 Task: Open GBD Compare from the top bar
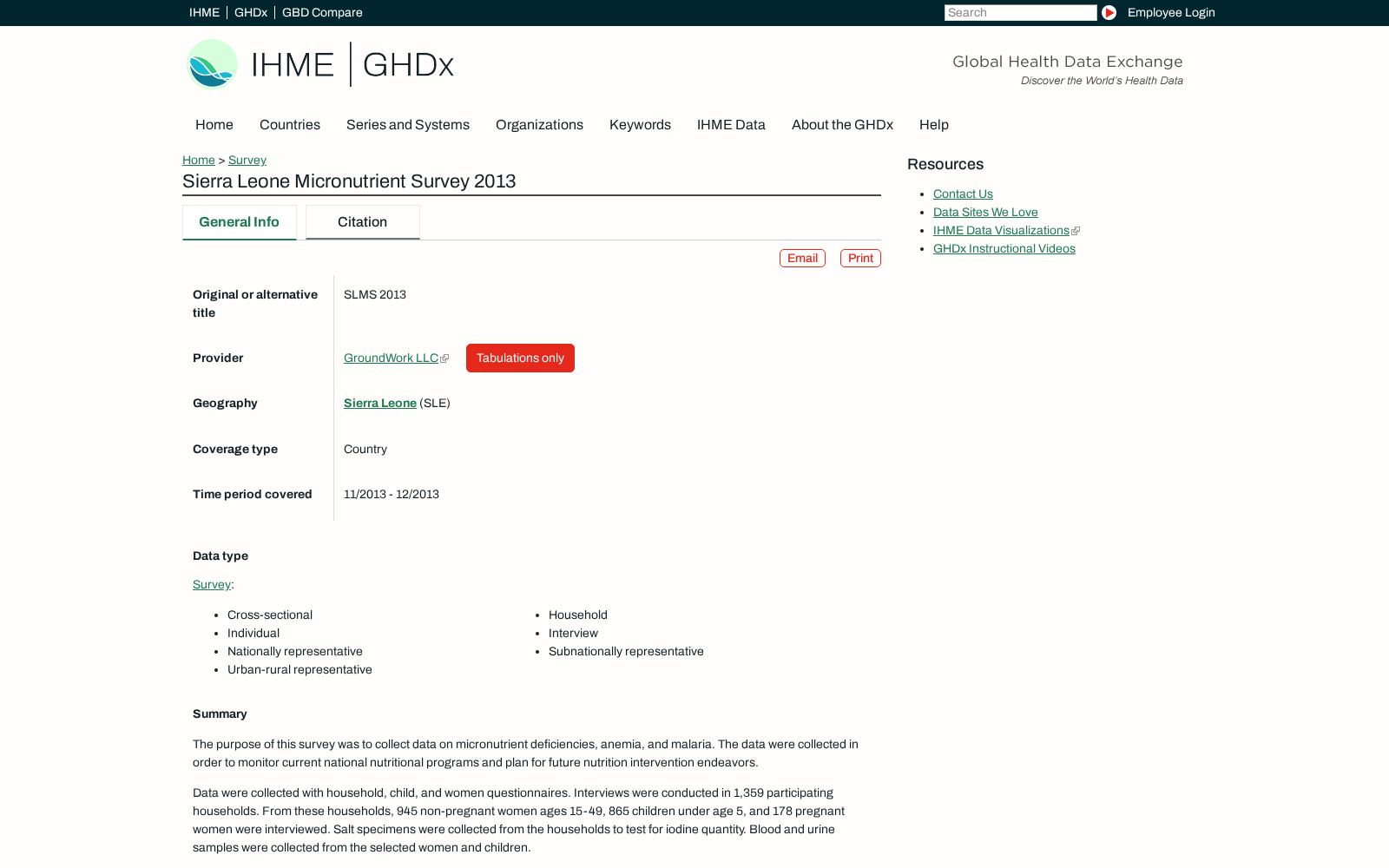pos(322,12)
